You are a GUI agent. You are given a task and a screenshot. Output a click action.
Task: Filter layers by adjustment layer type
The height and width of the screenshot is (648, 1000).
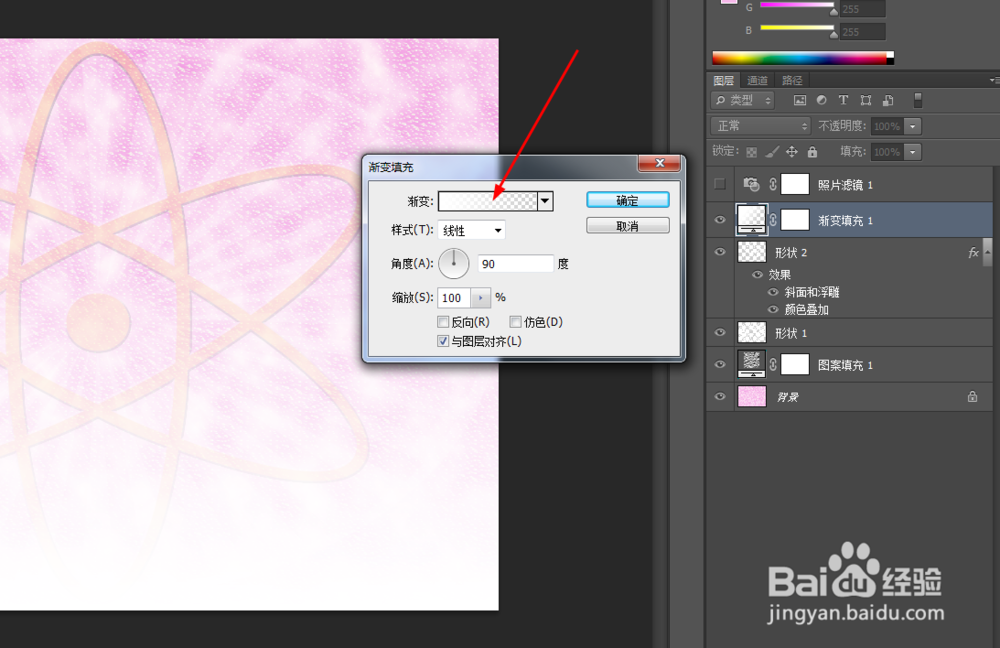[x=821, y=100]
